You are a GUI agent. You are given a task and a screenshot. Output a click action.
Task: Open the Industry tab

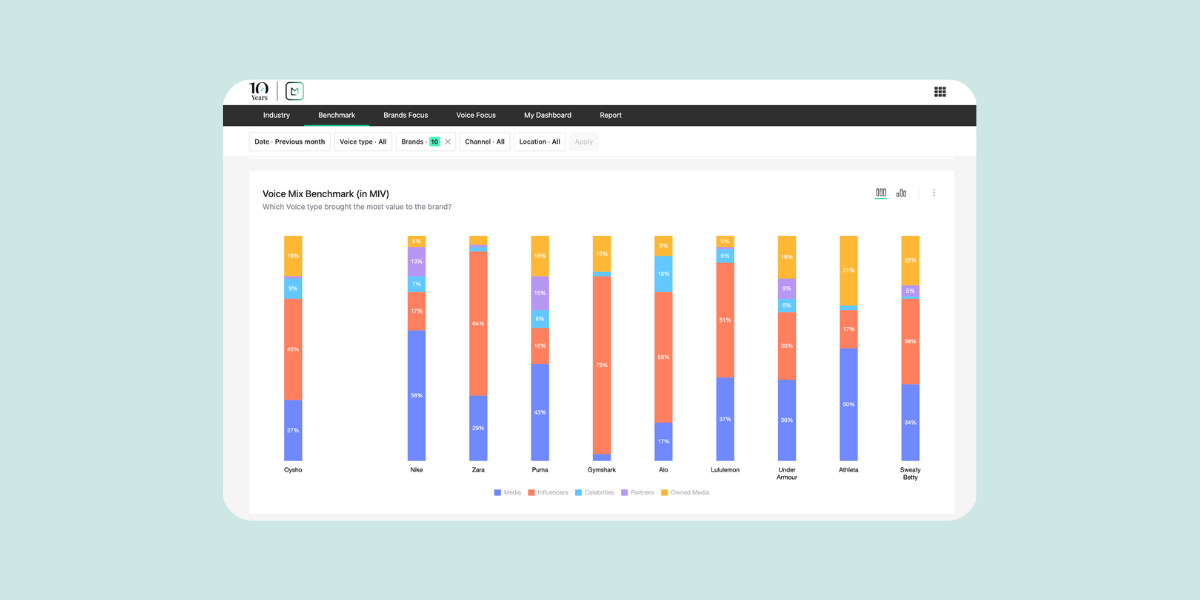coord(276,115)
